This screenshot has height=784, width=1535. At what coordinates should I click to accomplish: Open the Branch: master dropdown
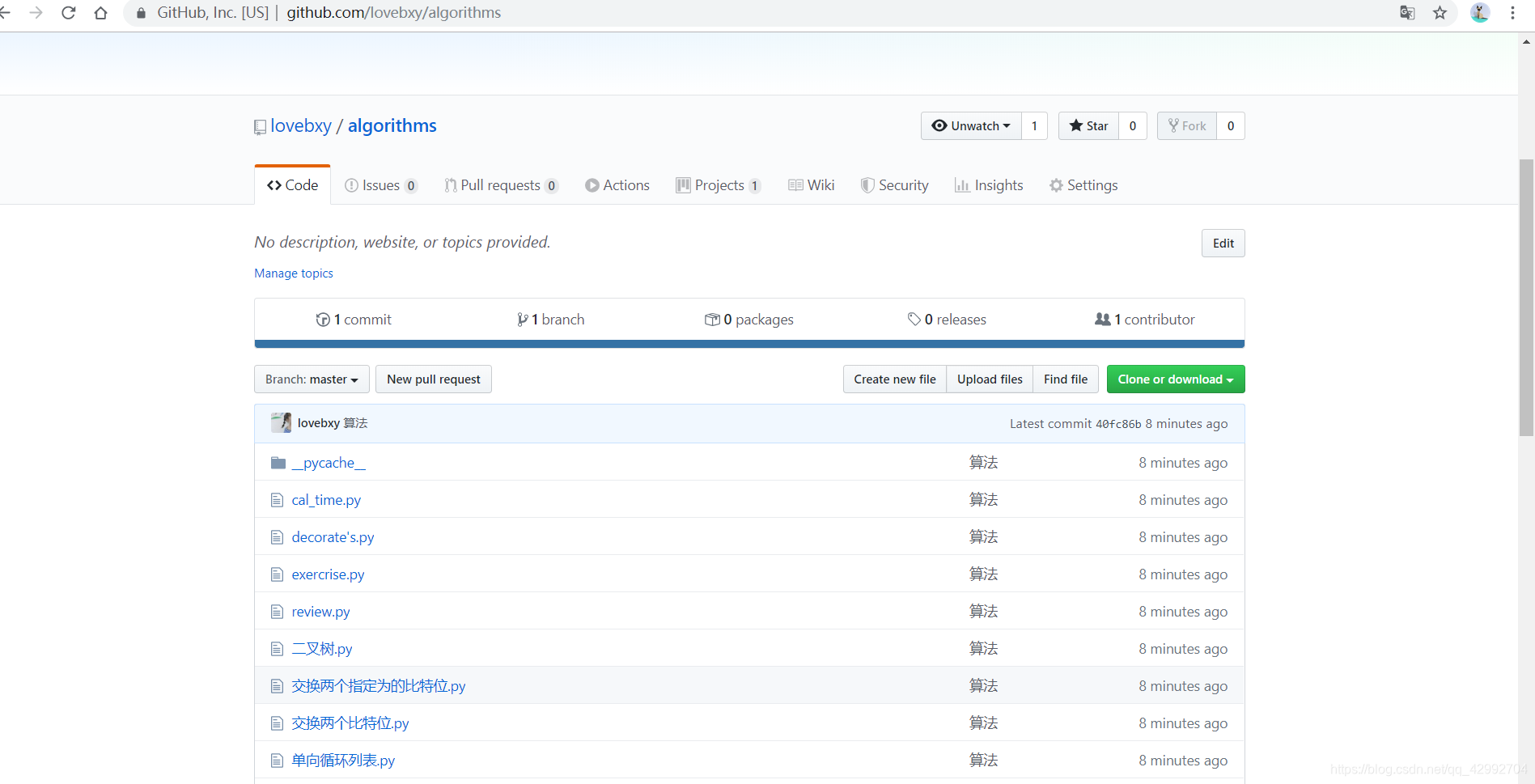pyautogui.click(x=312, y=379)
